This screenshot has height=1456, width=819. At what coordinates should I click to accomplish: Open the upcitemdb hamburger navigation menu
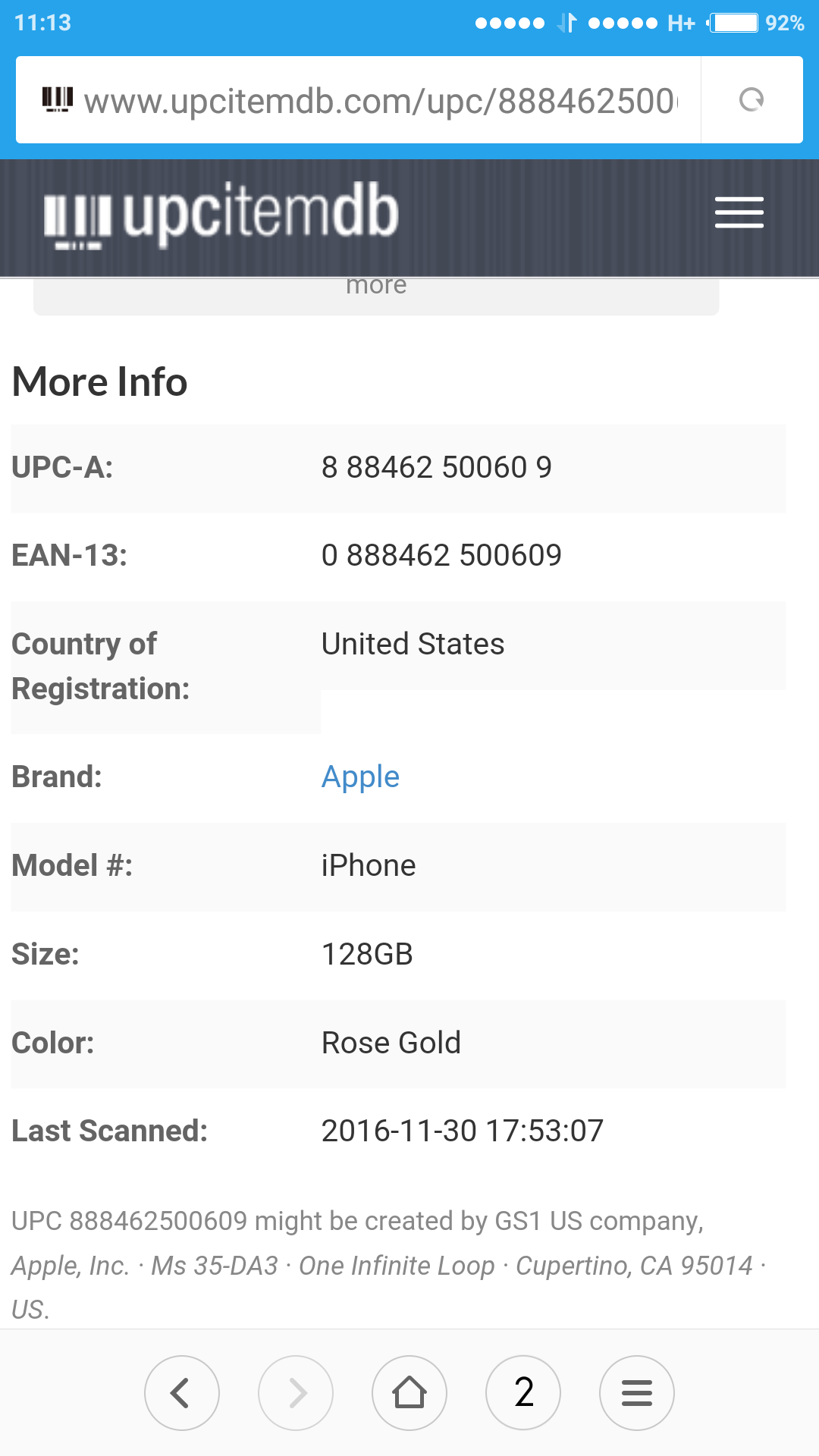[739, 212]
